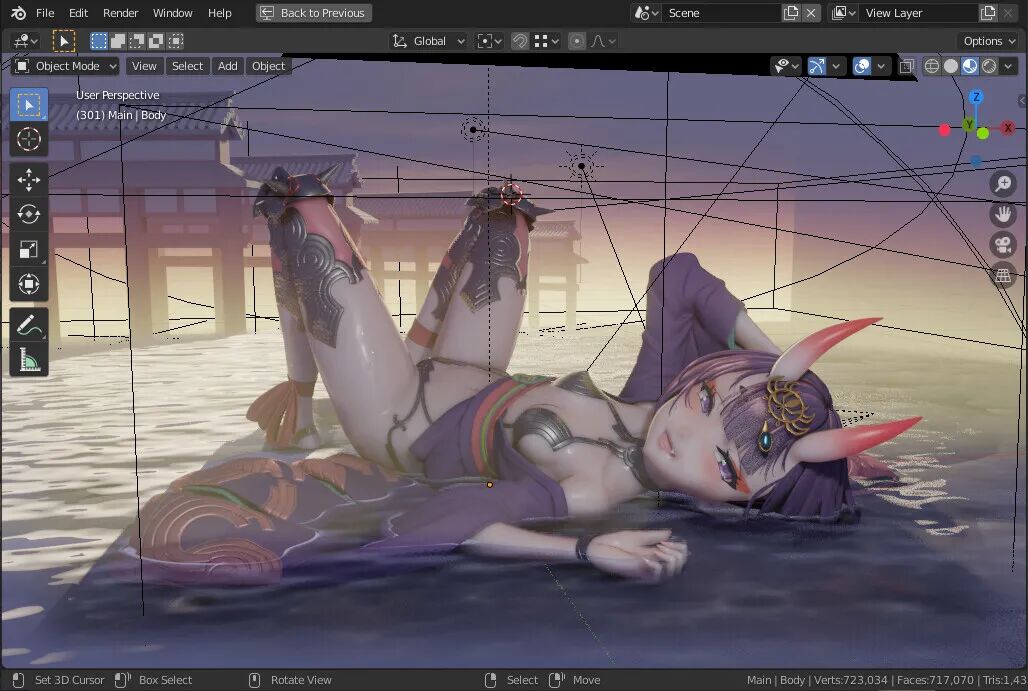The width and height of the screenshot is (1028, 691).
Task: Toggle show gizmos
Action: (x=817, y=66)
